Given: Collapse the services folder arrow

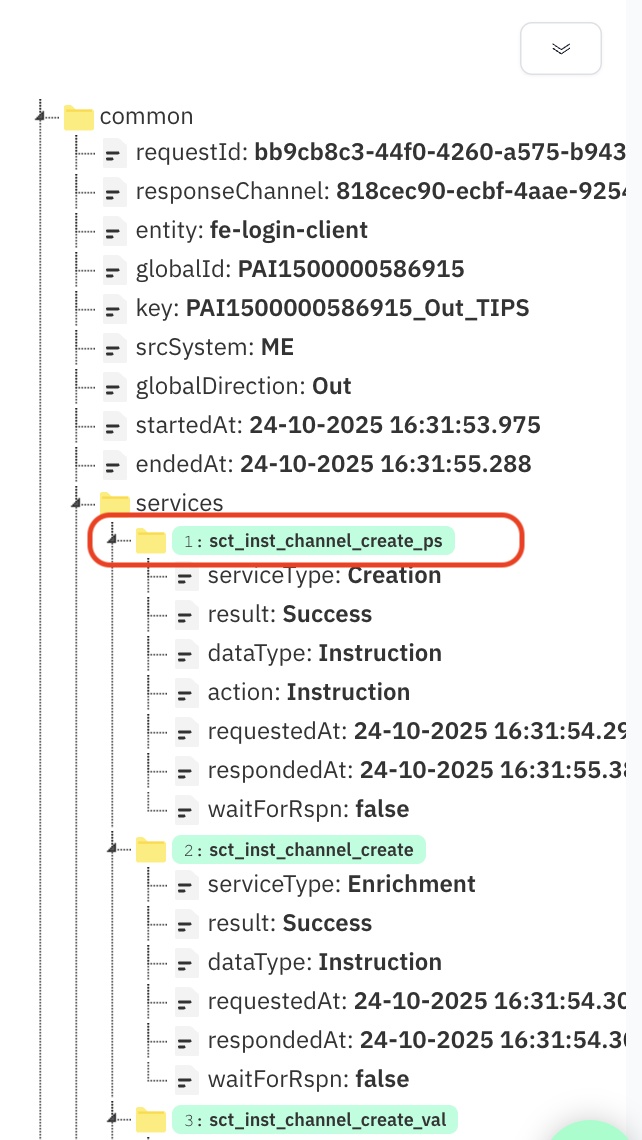Looking at the screenshot, I should point(77,502).
